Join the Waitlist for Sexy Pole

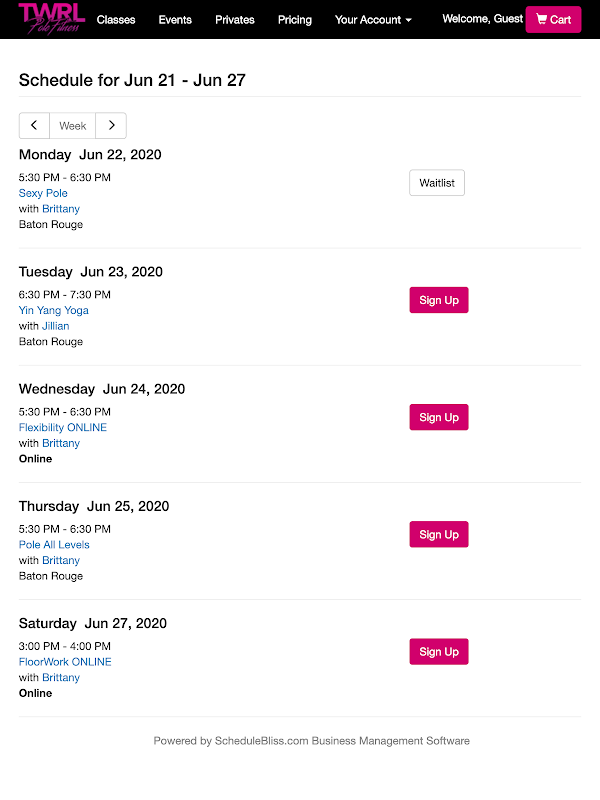point(437,183)
